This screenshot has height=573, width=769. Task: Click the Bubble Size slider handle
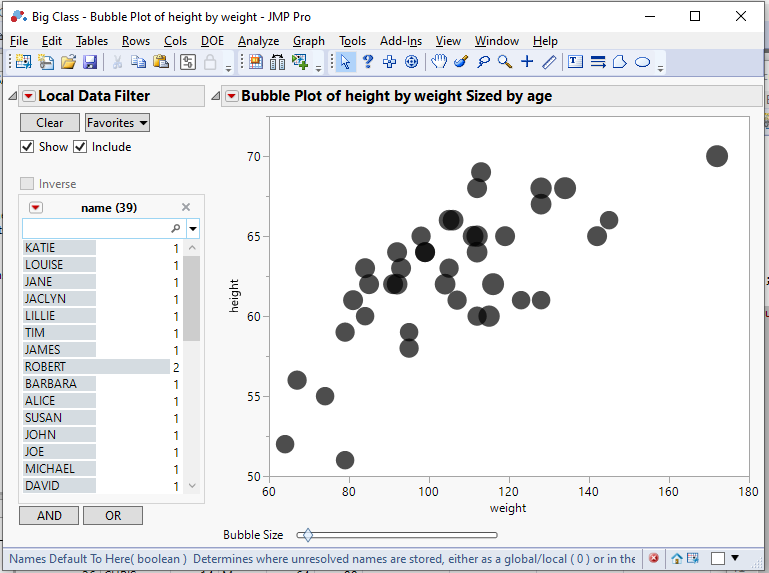click(x=308, y=535)
